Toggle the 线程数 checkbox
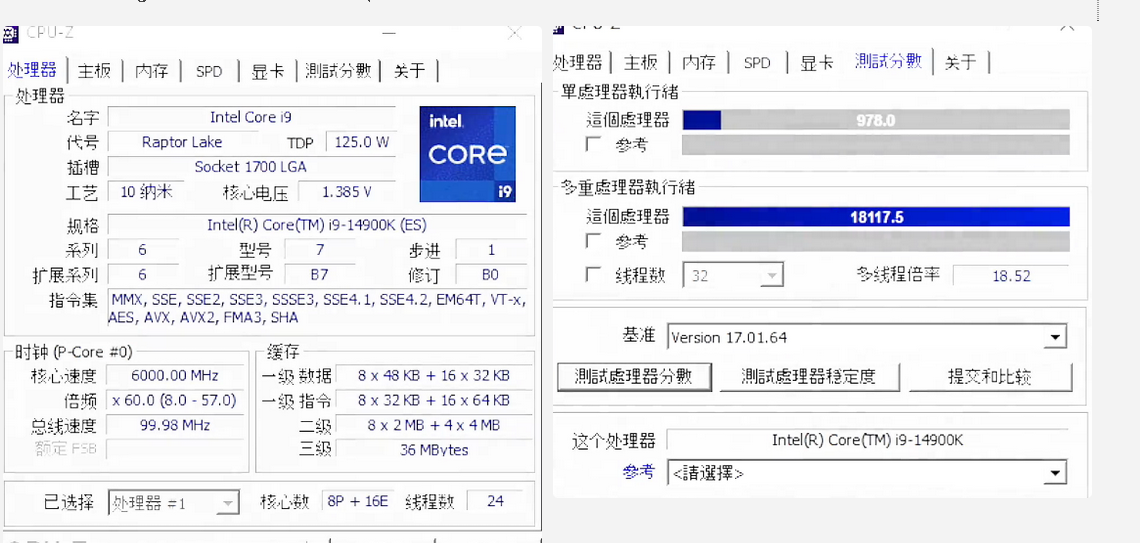Screen dimensions: 1140x543 pos(593,275)
